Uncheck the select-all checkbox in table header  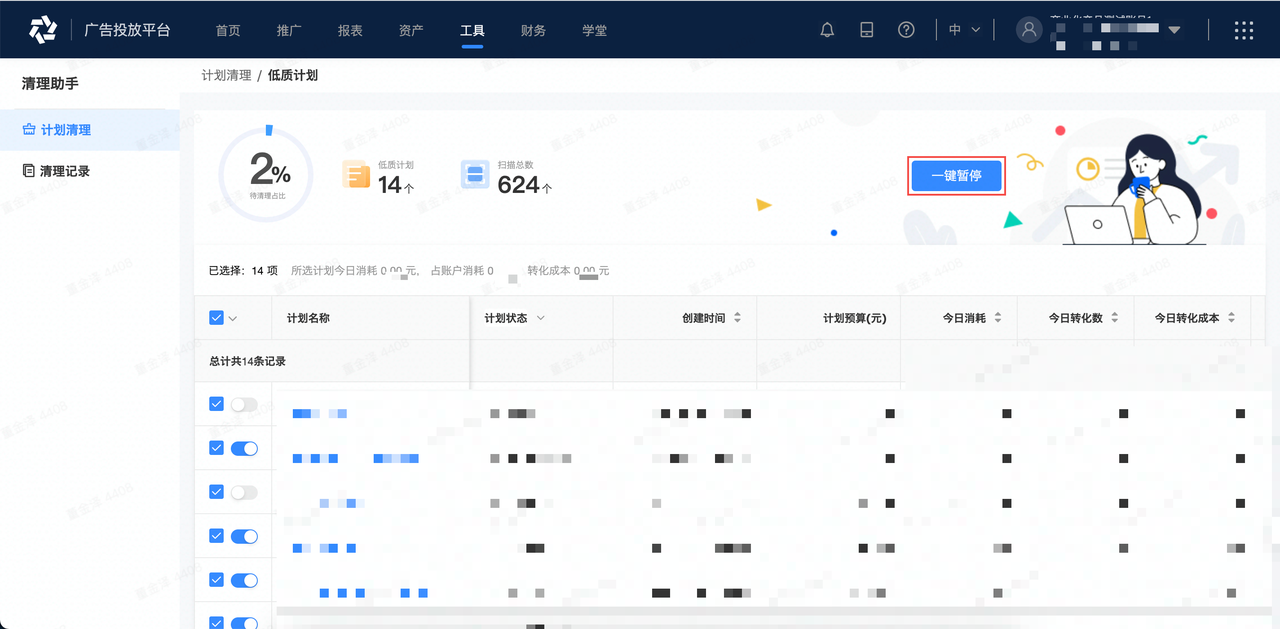215,317
